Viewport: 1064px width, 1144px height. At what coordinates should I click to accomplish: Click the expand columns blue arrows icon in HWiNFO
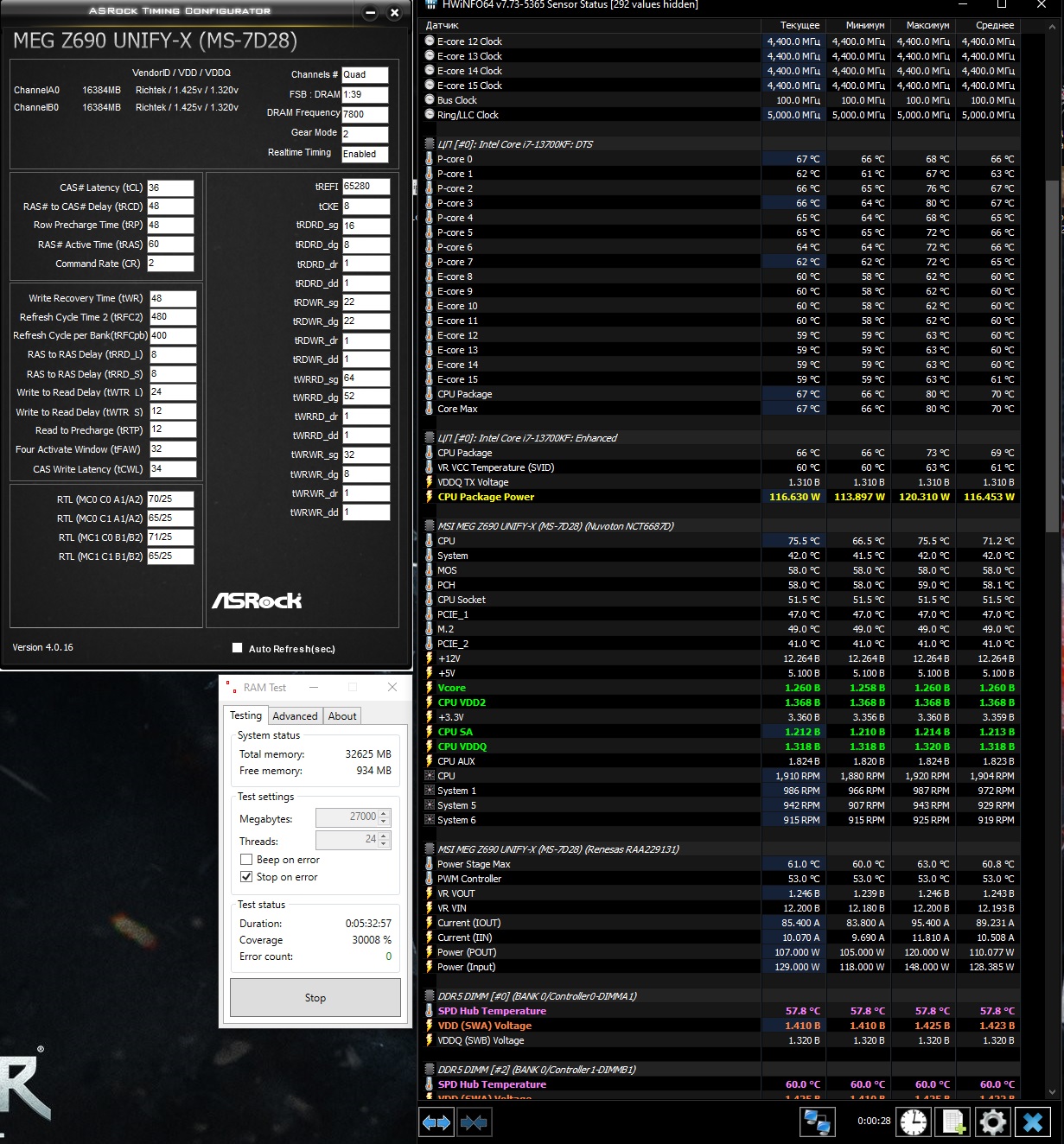436,1122
